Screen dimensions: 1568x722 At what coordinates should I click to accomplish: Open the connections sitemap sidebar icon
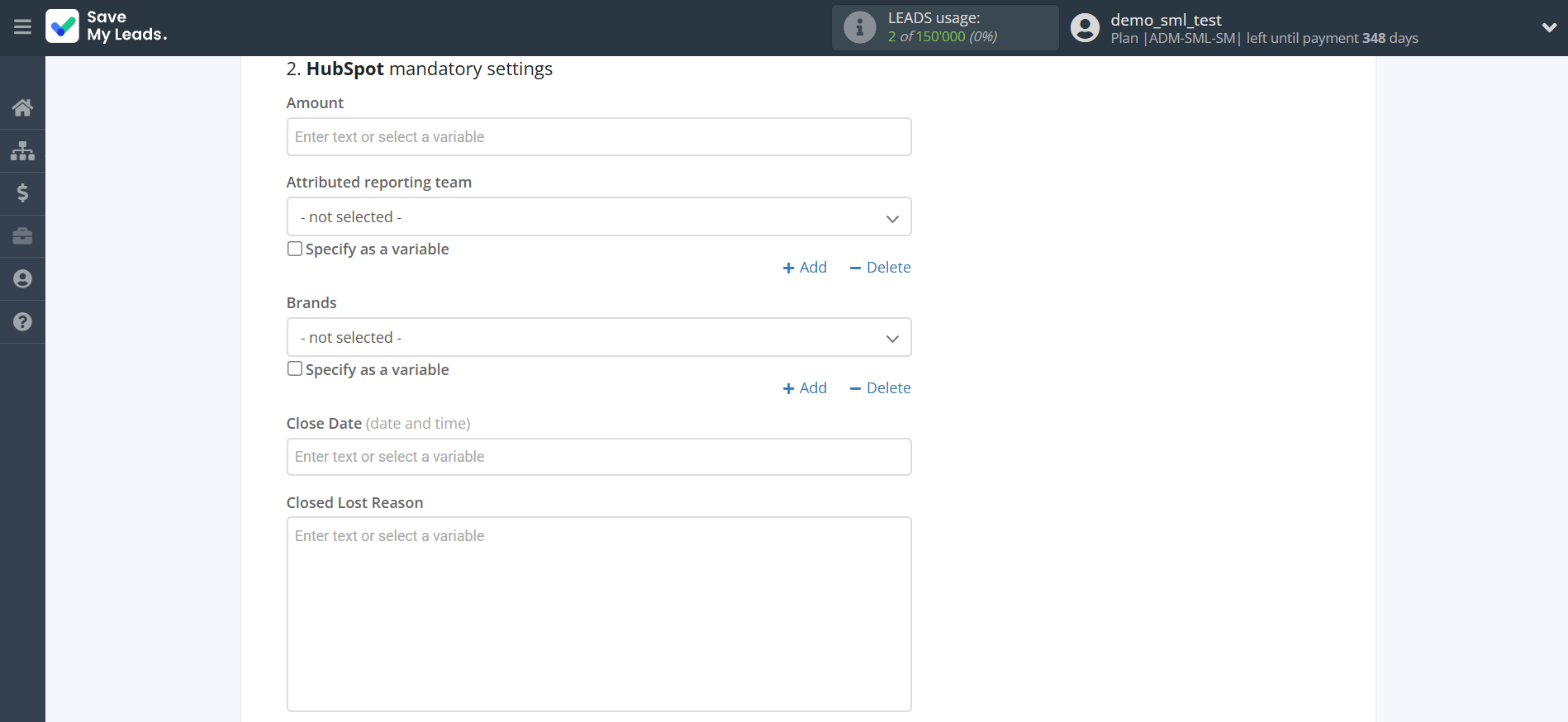click(22, 150)
